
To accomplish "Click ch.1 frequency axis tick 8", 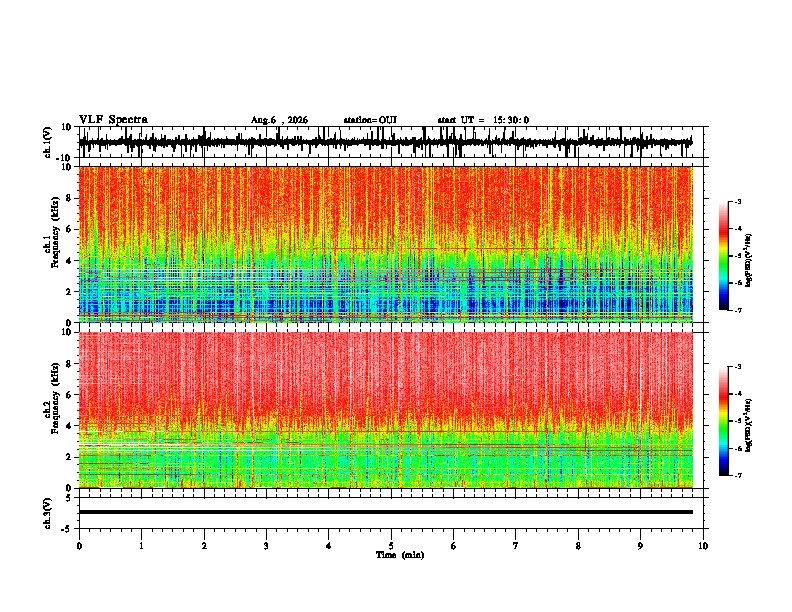I will point(70,198).
